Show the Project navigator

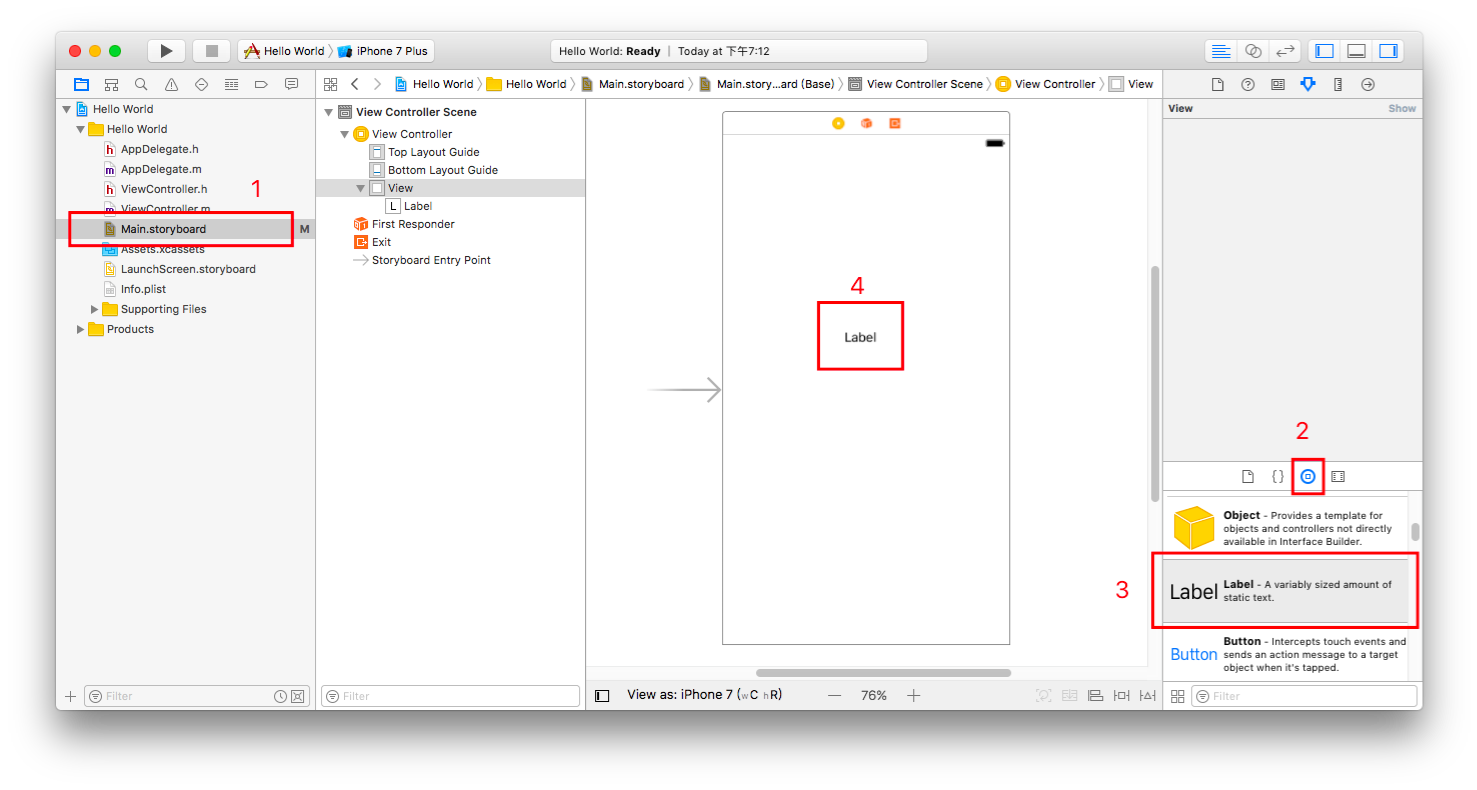[x=81, y=84]
